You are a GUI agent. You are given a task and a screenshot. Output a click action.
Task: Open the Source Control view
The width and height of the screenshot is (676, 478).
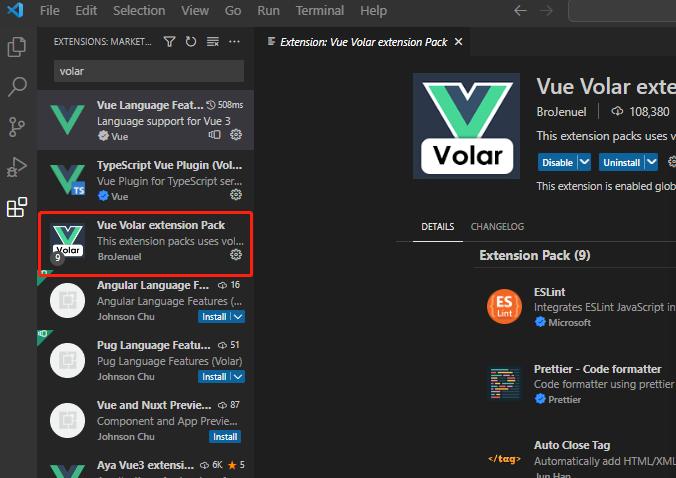click(17, 127)
